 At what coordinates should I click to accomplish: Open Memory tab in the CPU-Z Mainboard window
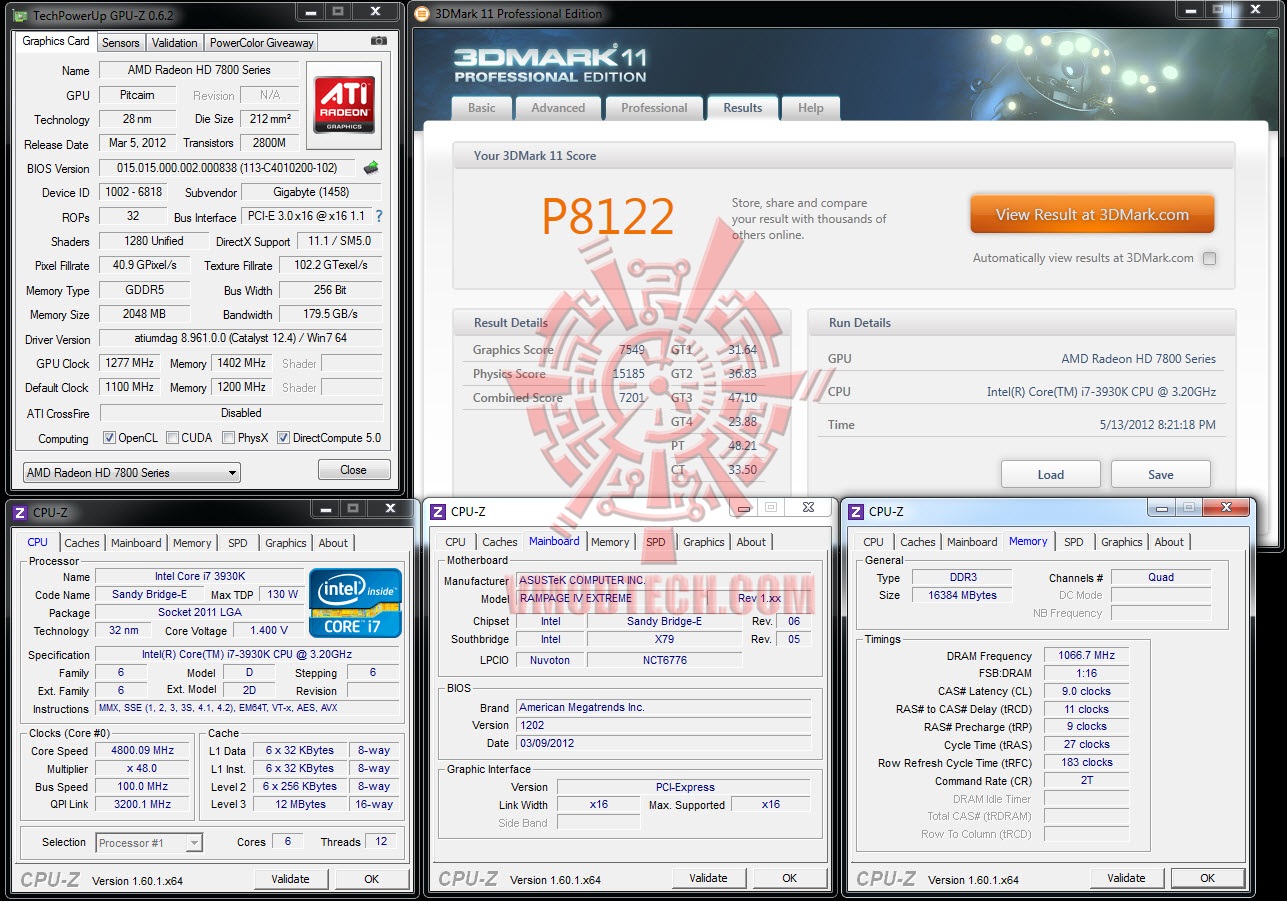pyautogui.click(x=610, y=542)
